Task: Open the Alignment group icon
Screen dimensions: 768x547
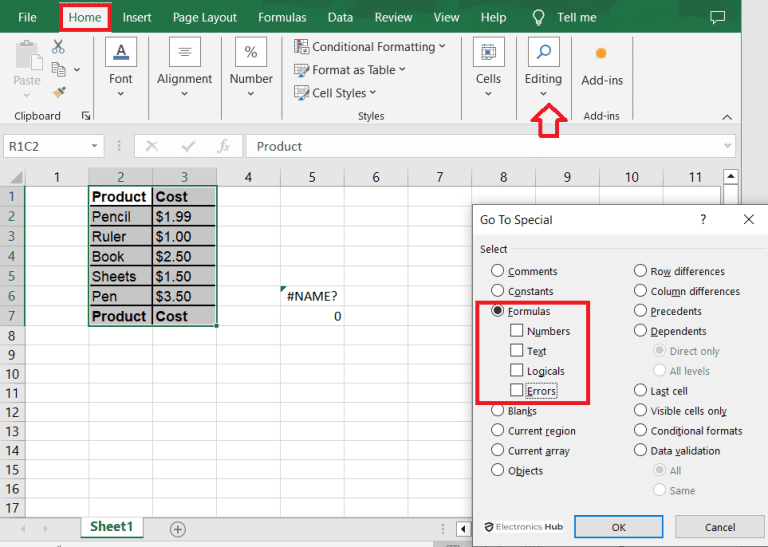Action: (184, 53)
